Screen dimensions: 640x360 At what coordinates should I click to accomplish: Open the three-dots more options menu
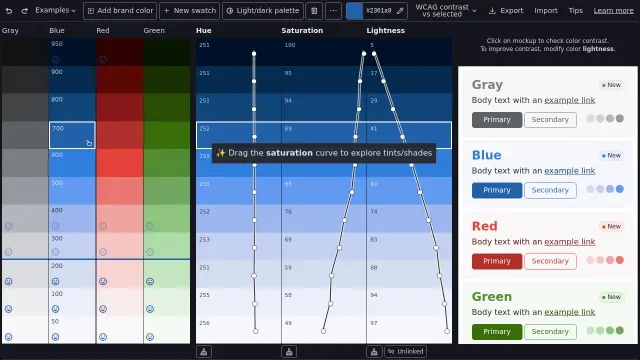333,11
